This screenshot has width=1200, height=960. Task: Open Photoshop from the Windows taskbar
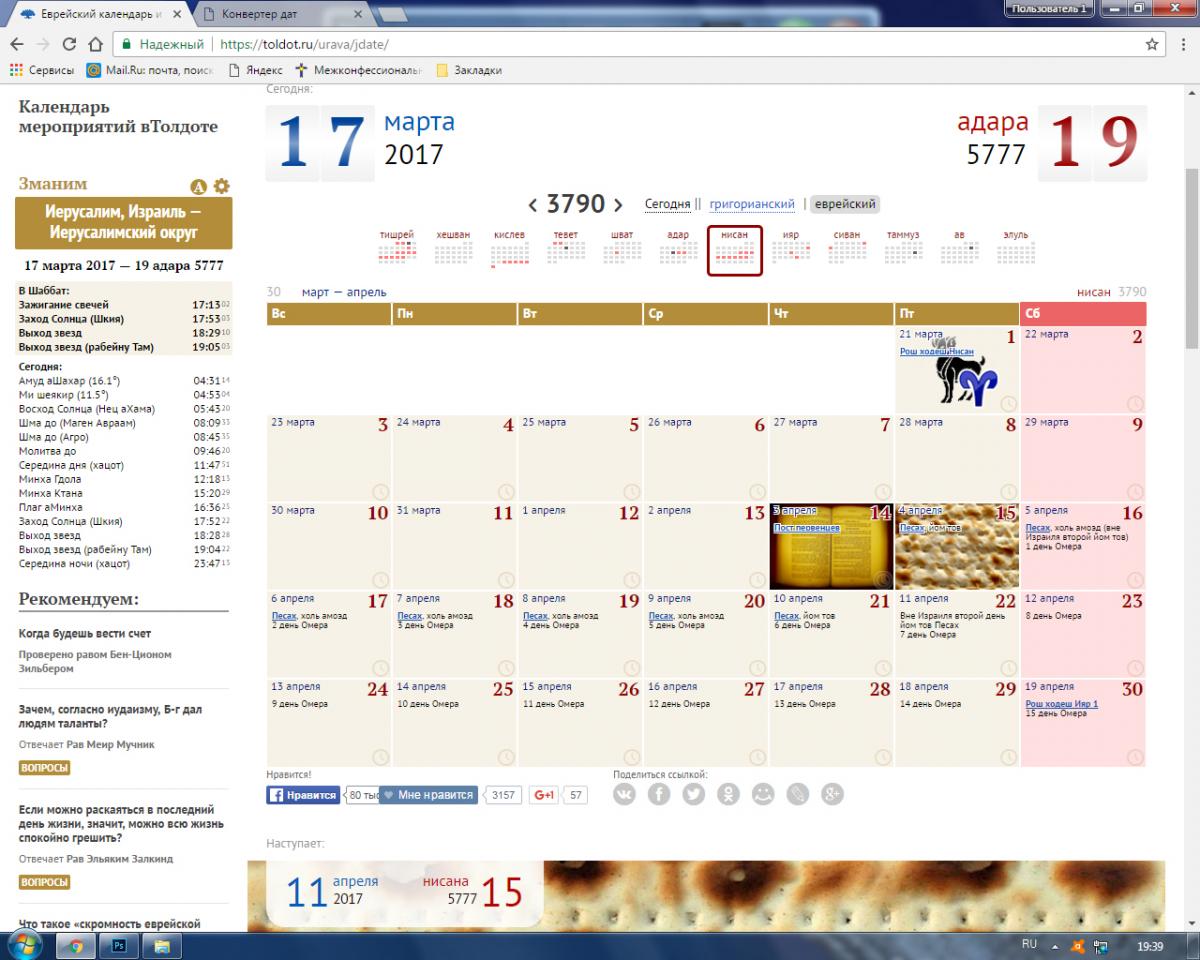click(118, 945)
